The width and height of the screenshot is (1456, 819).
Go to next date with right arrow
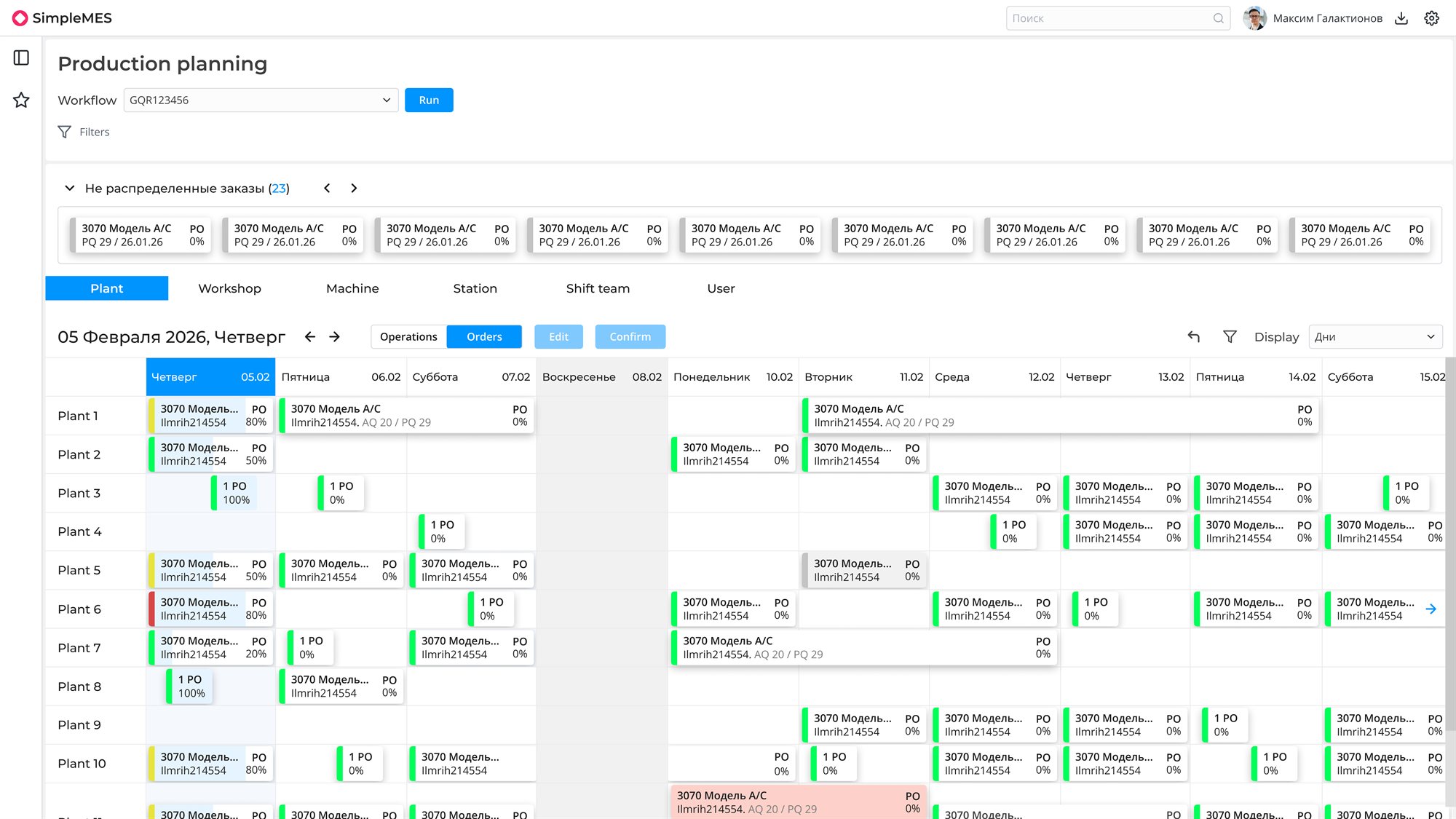(x=335, y=336)
